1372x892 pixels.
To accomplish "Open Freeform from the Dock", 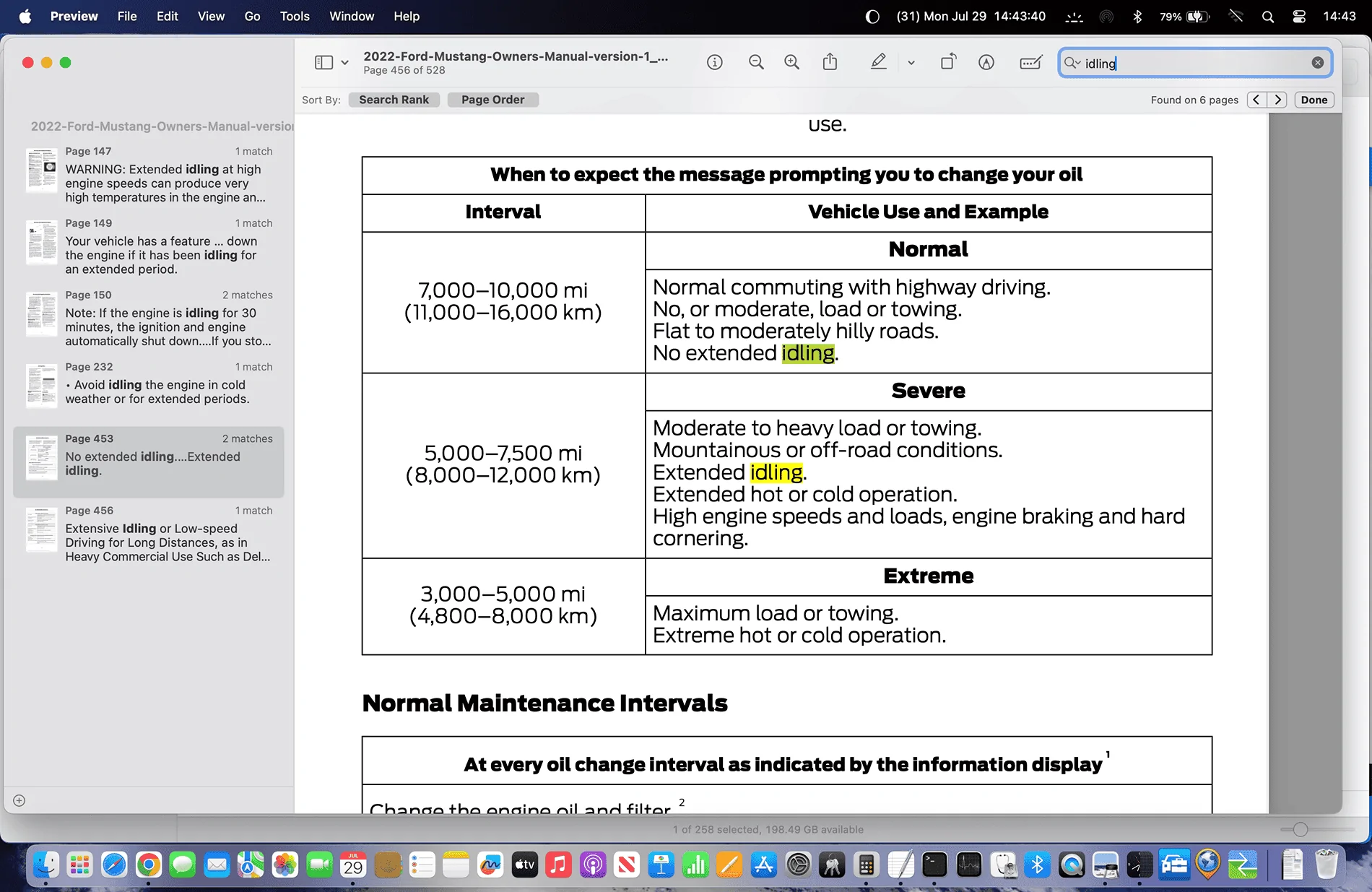I will [490, 864].
